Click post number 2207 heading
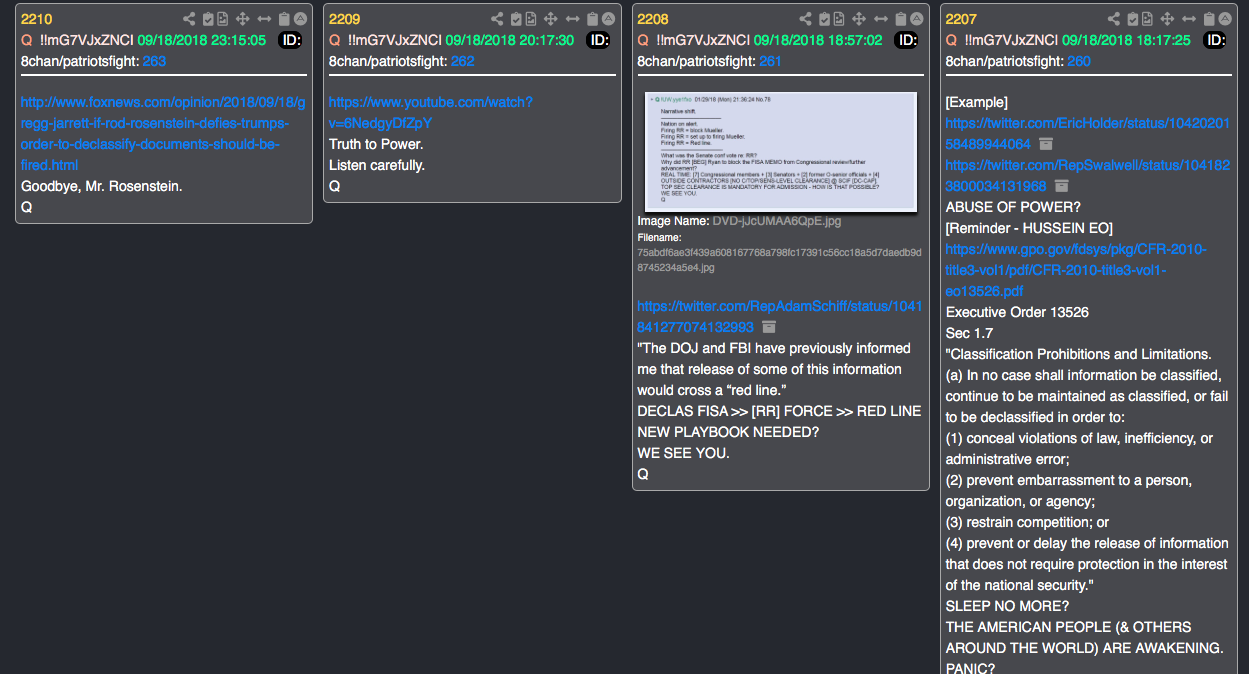The image size is (1249, 674). tap(961, 19)
